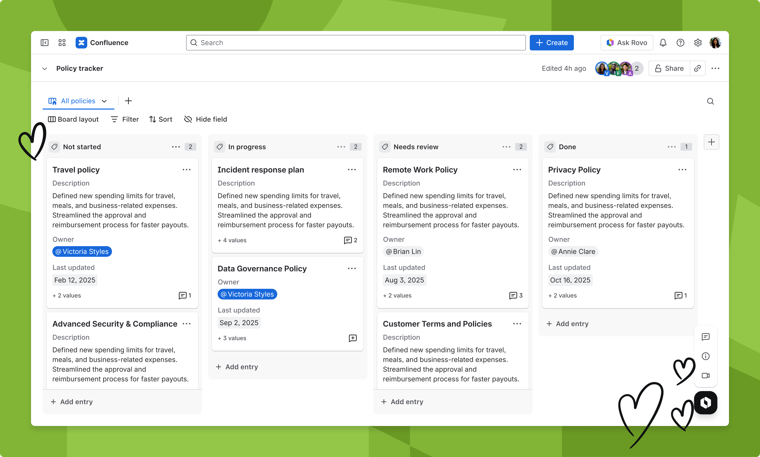Open Advanced Security & Compliance card menu
The image size is (760, 457).
coord(187,324)
